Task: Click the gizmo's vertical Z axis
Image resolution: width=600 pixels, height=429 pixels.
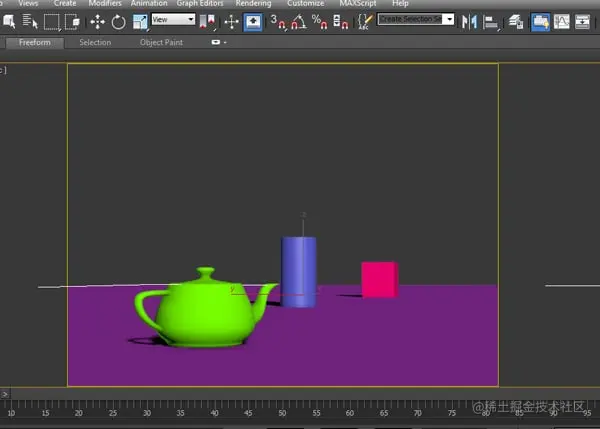Action: (303, 226)
